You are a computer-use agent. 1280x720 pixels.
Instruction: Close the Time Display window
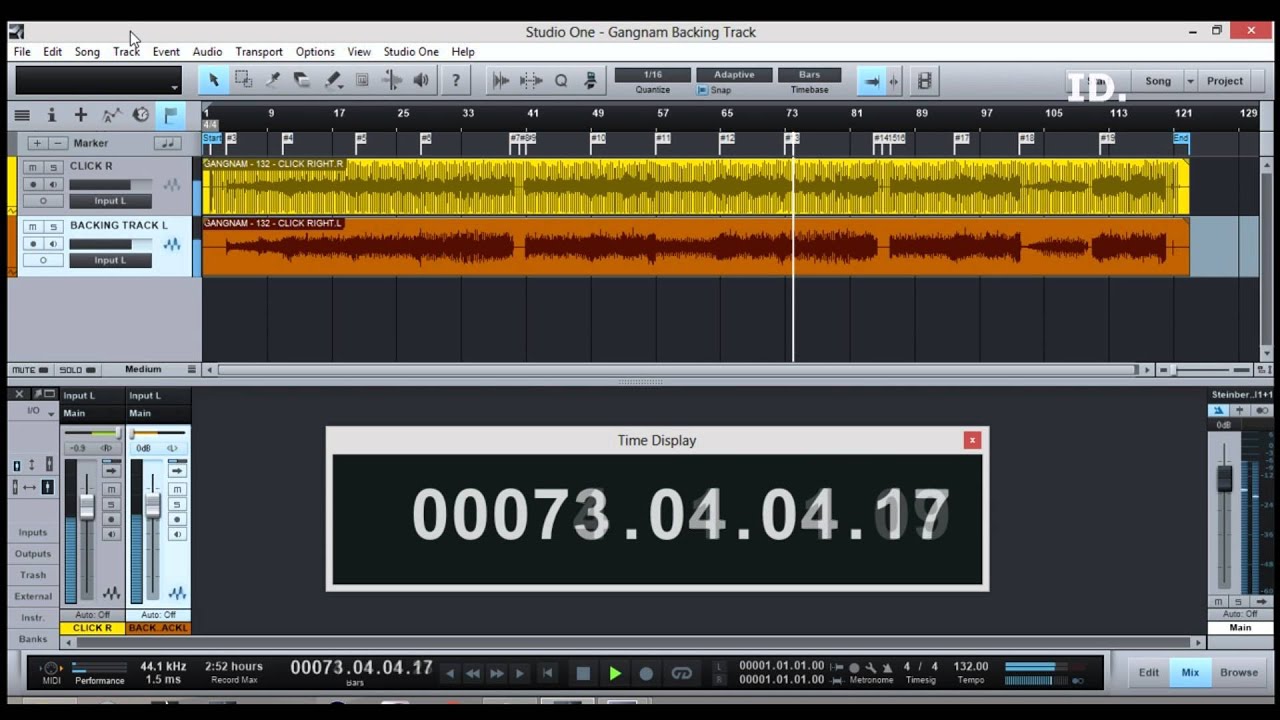pos(972,440)
